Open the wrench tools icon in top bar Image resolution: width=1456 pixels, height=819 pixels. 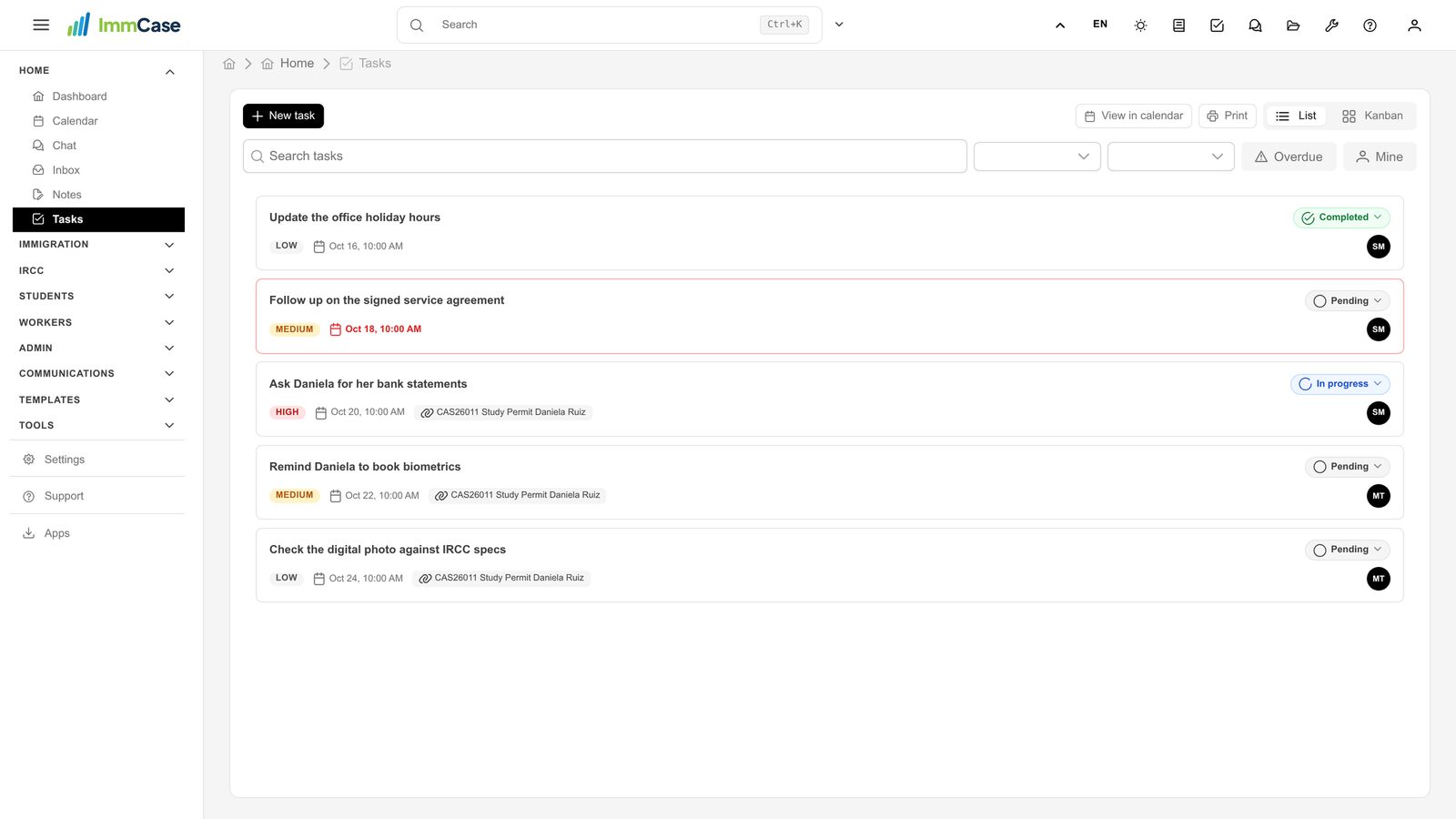pyautogui.click(x=1331, y=25)
